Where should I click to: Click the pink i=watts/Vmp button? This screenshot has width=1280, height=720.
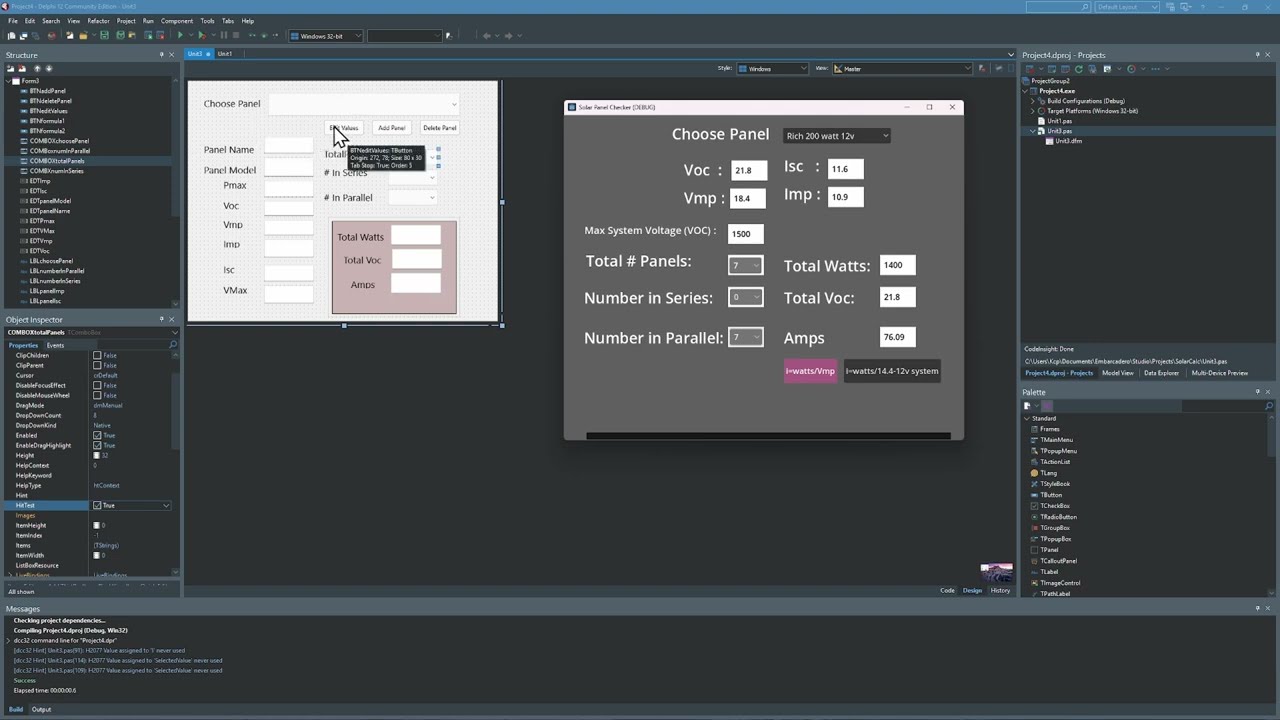(810, 371)
